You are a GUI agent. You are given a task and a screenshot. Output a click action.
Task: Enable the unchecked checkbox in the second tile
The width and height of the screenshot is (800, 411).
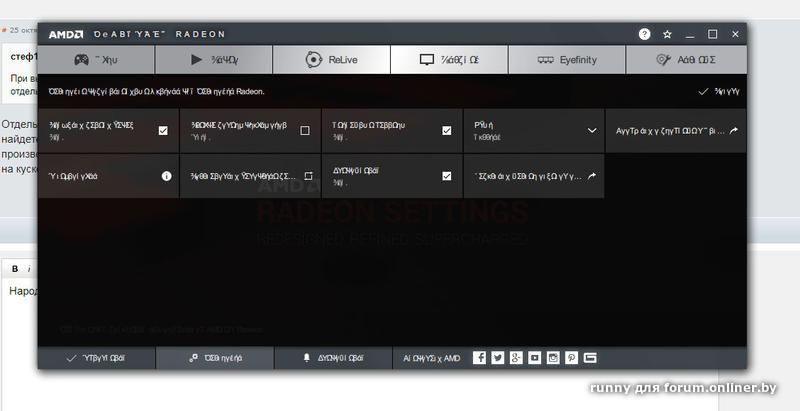(305, 131)
